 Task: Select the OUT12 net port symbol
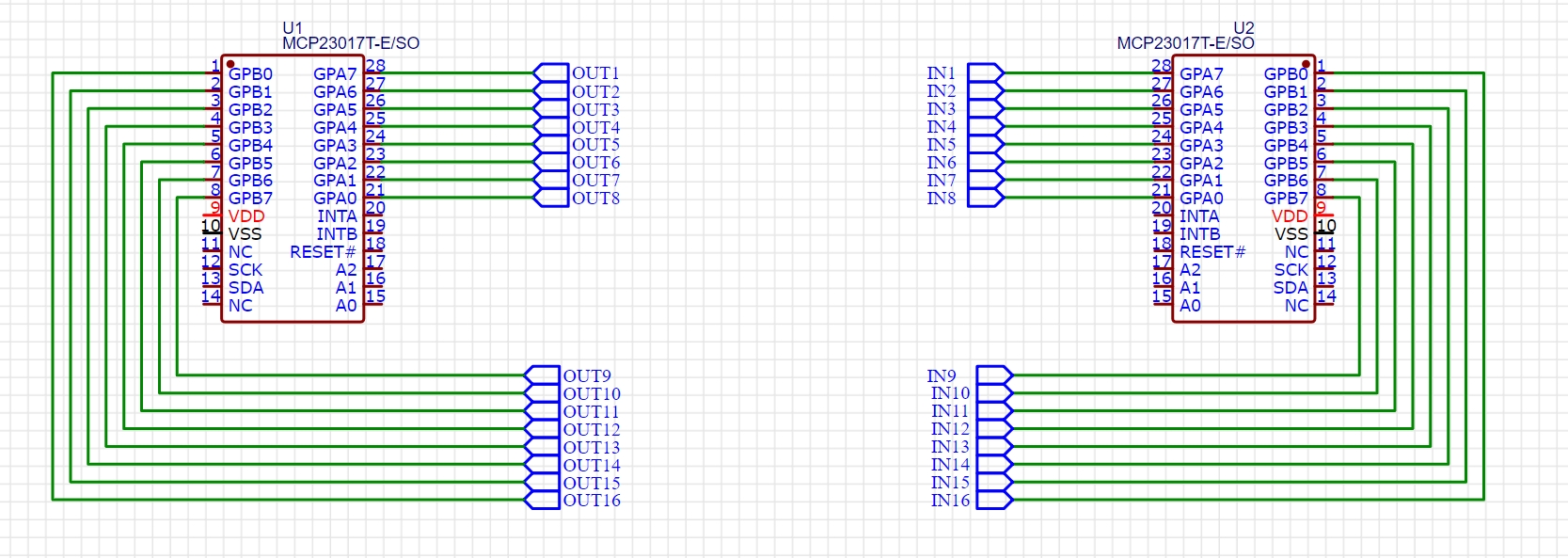tap(542, 429)
